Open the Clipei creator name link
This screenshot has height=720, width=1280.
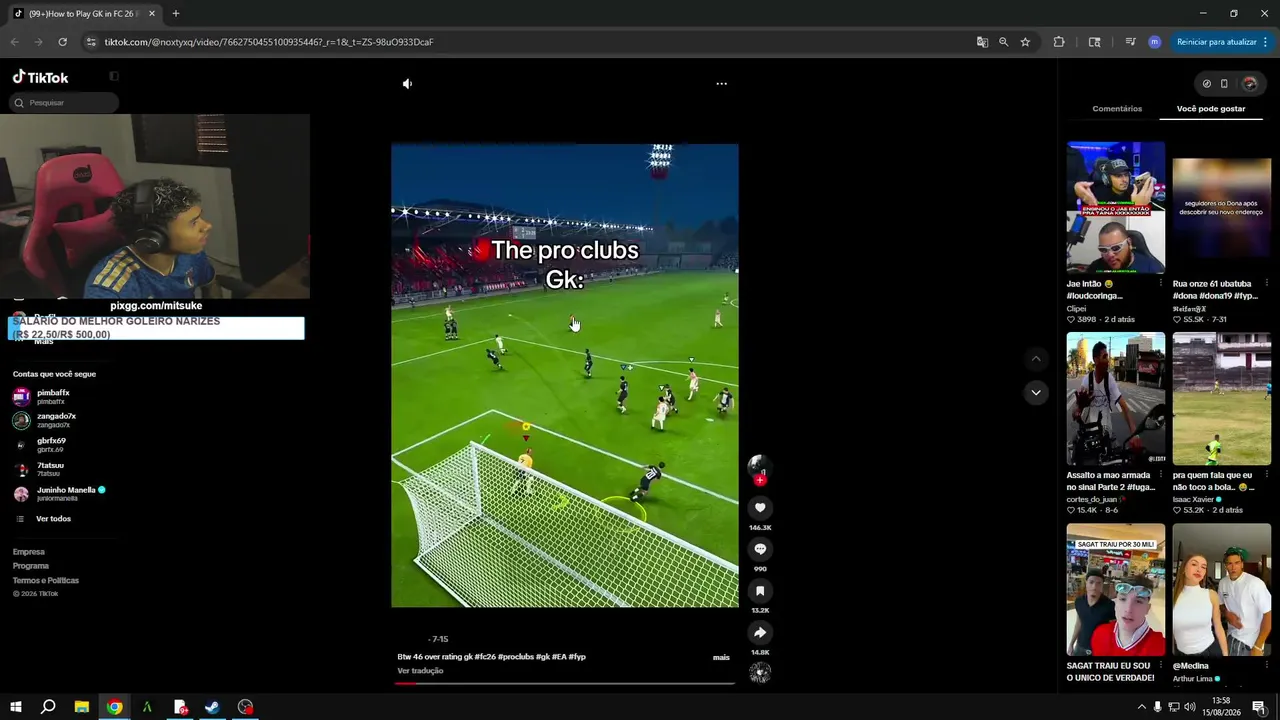[x=1077, y=309]
